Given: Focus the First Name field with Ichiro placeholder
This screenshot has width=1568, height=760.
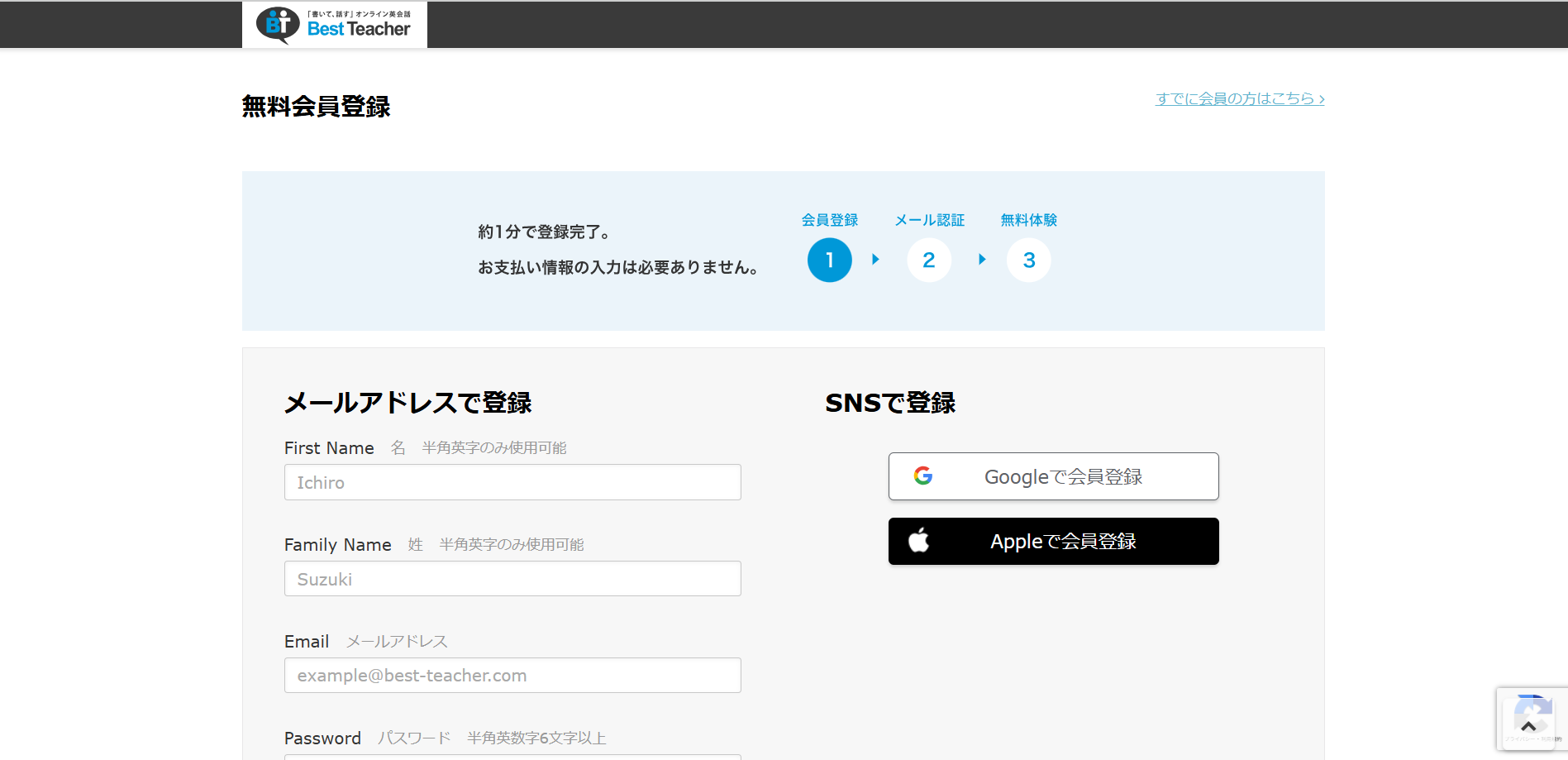Looking at the screenshot, I should point(512,482).
